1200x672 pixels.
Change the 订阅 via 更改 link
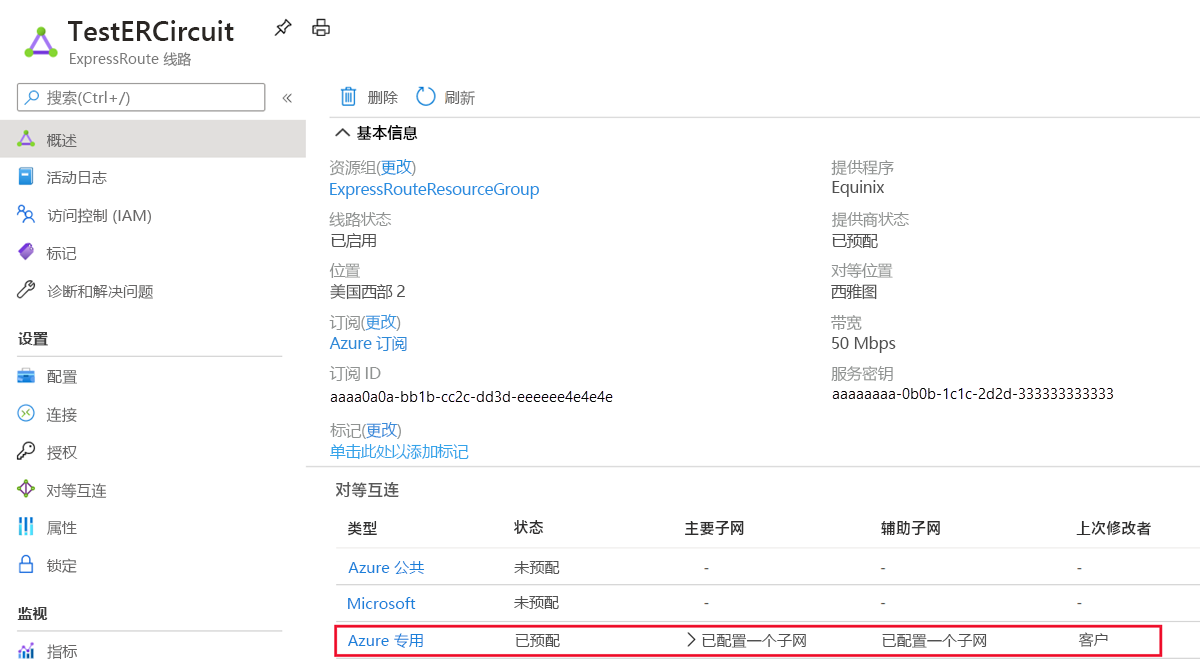pos(381,322)
